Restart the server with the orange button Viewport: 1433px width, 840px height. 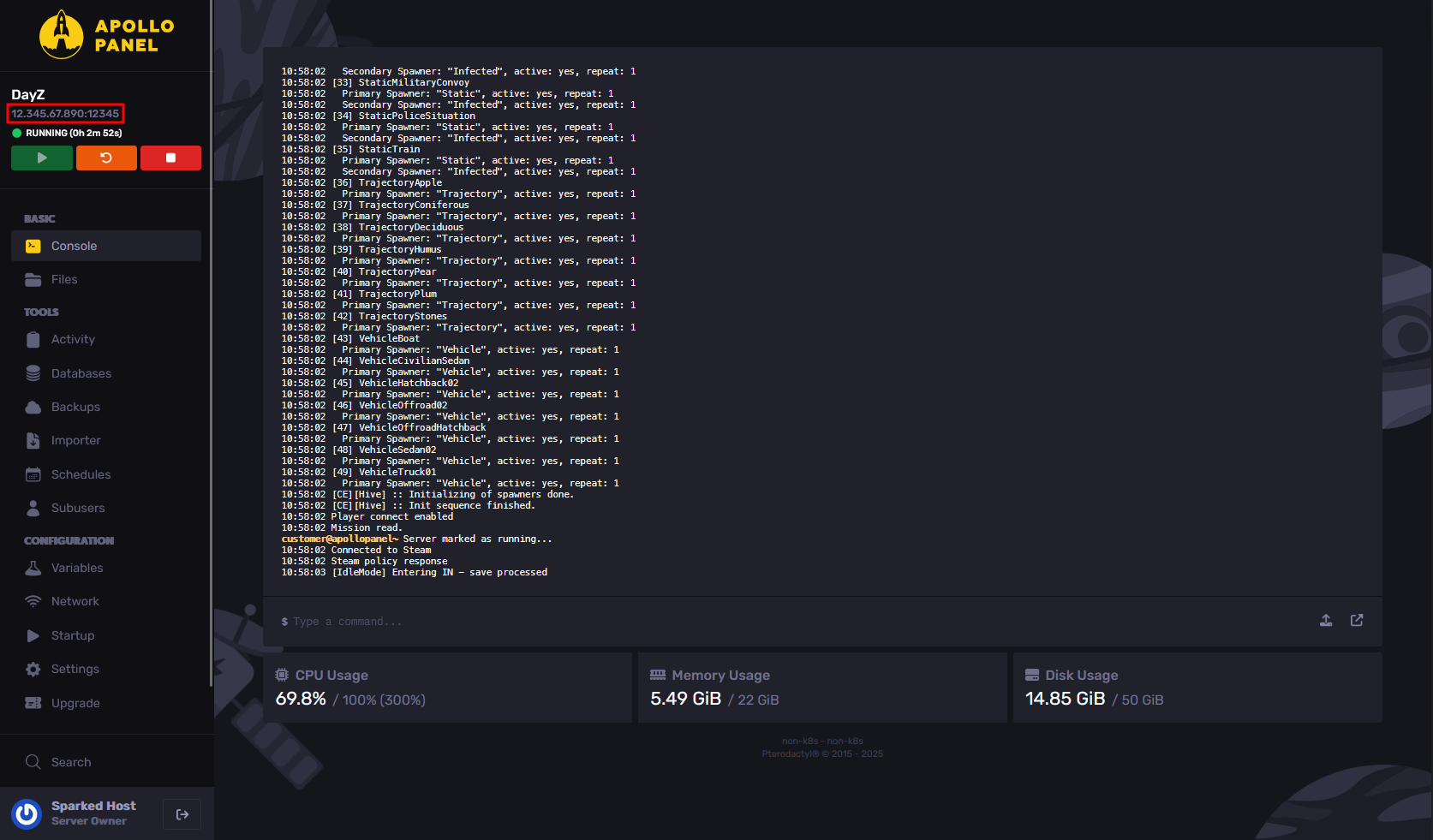click(106, 158)
